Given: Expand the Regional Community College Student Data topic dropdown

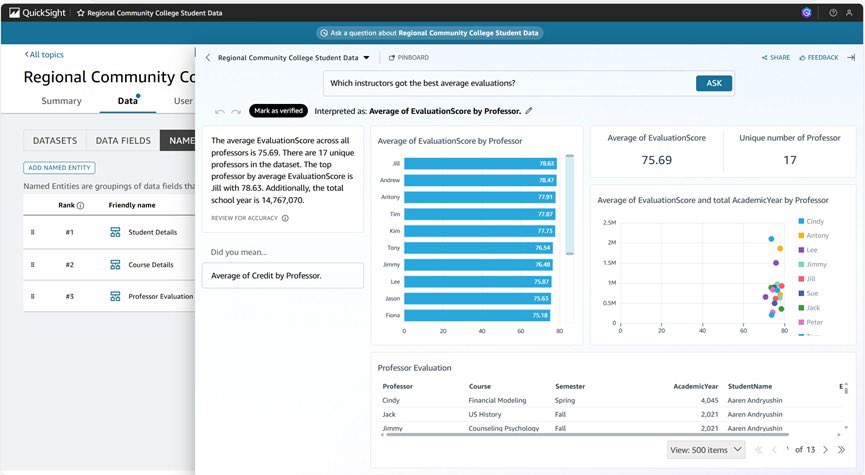Looking at the screenshot, I should coord(366,57).
